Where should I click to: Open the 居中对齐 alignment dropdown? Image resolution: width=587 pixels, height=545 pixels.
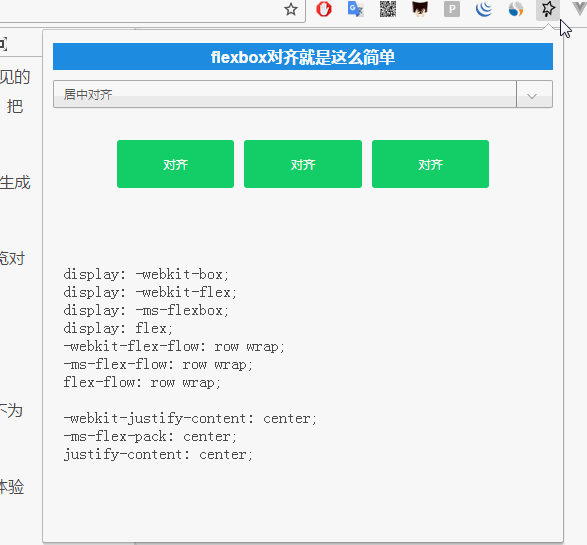(x=303, y=94)
